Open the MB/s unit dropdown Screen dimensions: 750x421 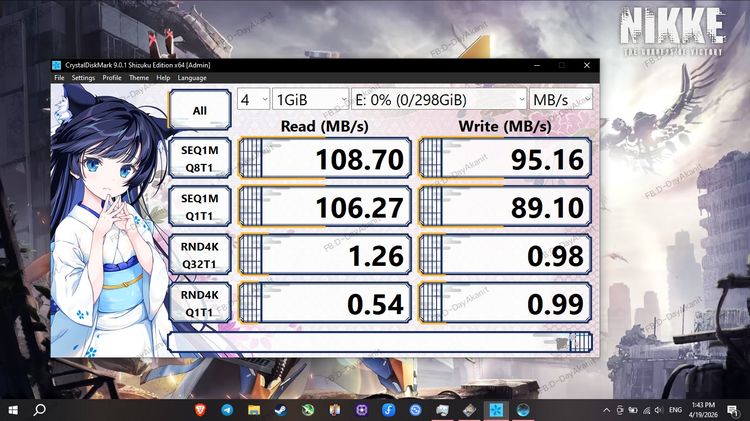(561, 100)
